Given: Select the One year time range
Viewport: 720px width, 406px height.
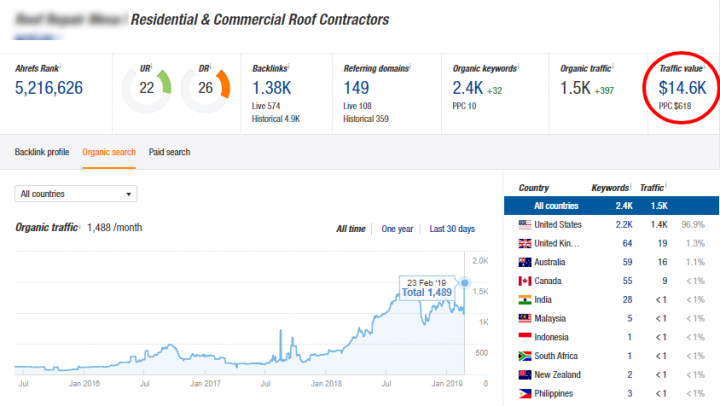Looking at the screenshot, I should (x=398, y=229).
